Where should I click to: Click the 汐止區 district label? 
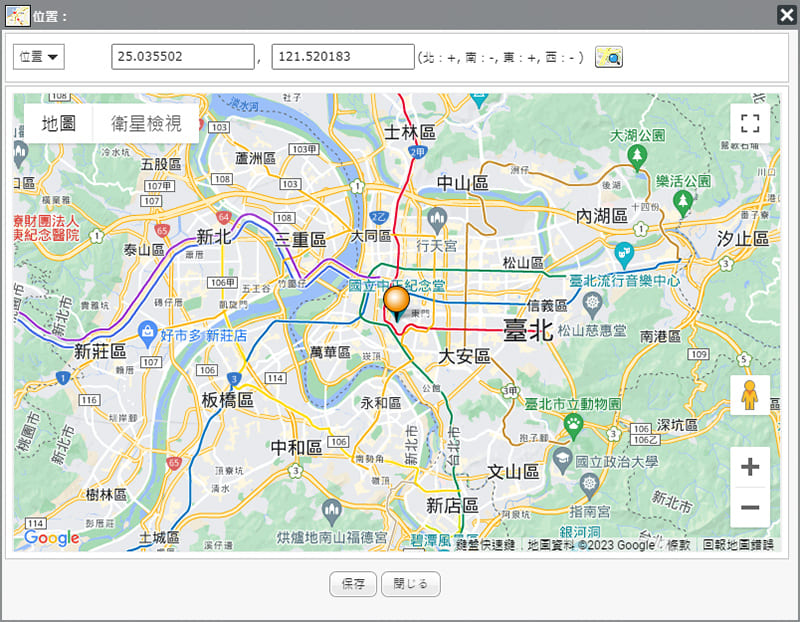(743, 238)
